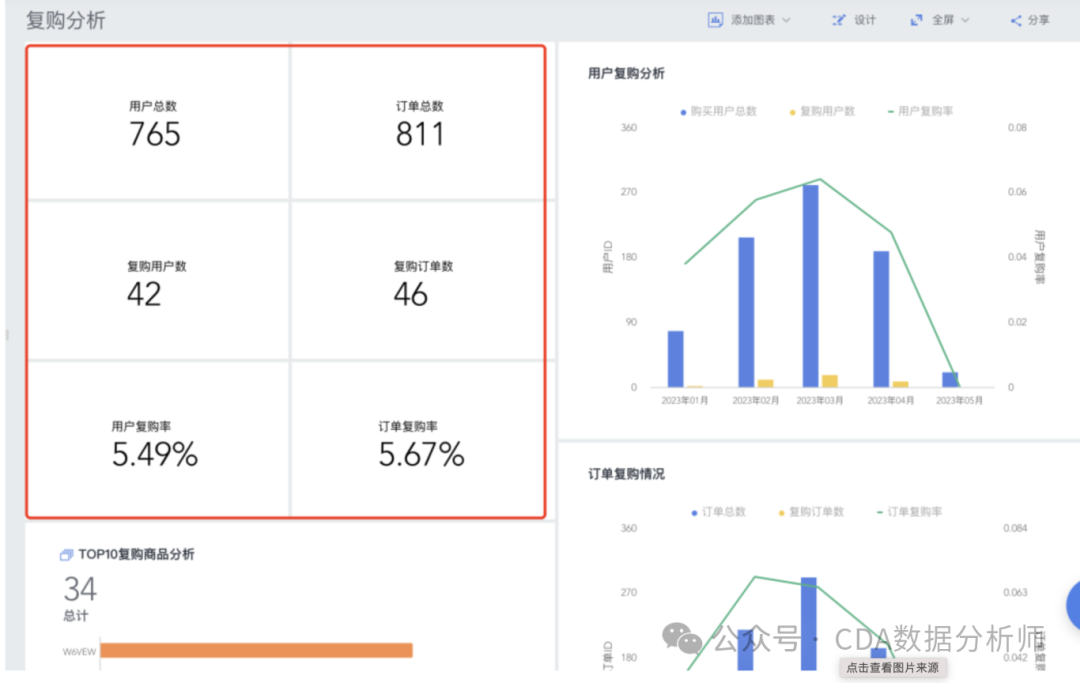Click the 添加图表 chart icon

715,20
